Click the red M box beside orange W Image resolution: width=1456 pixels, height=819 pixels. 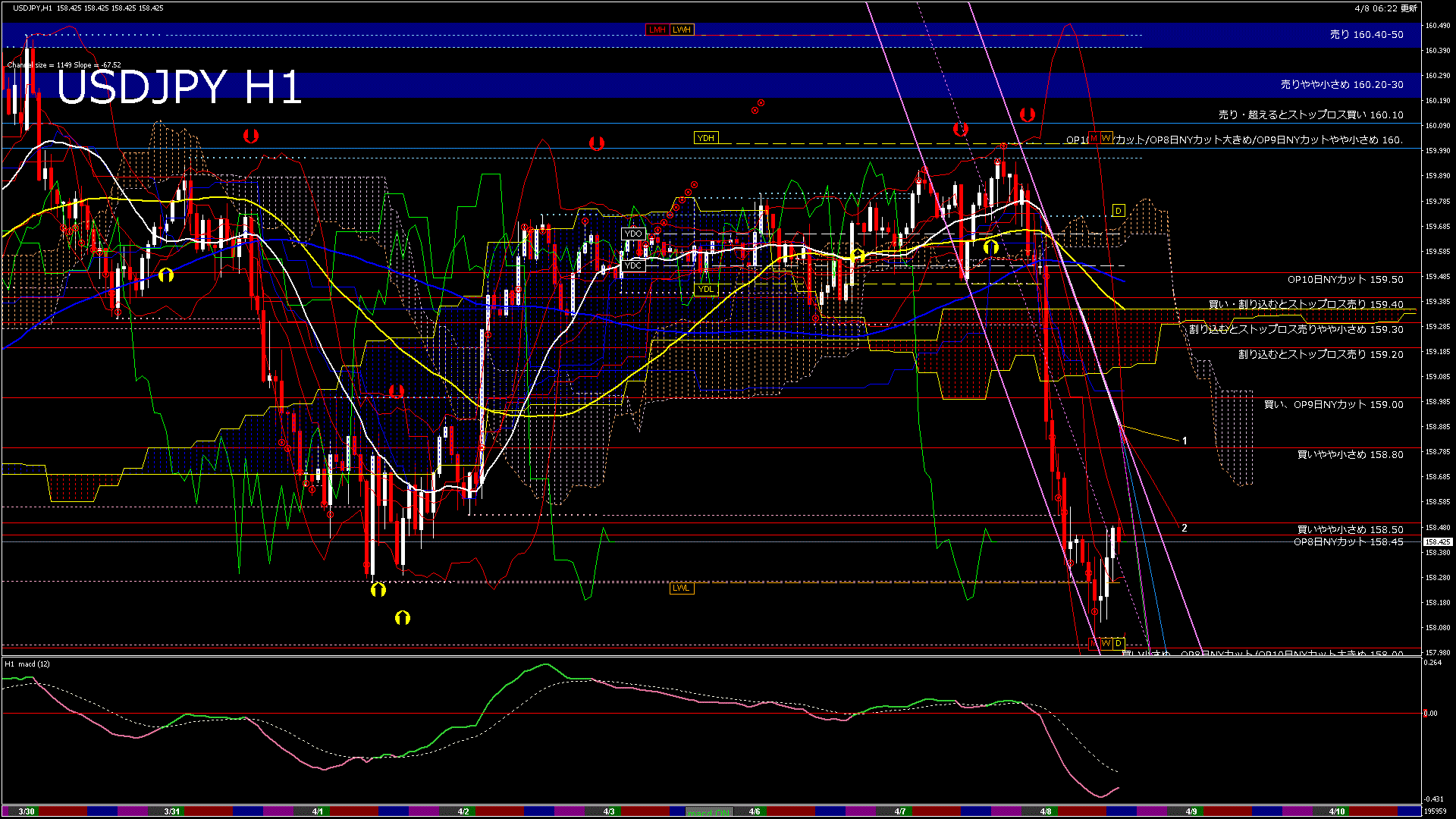coord(1094,138)
